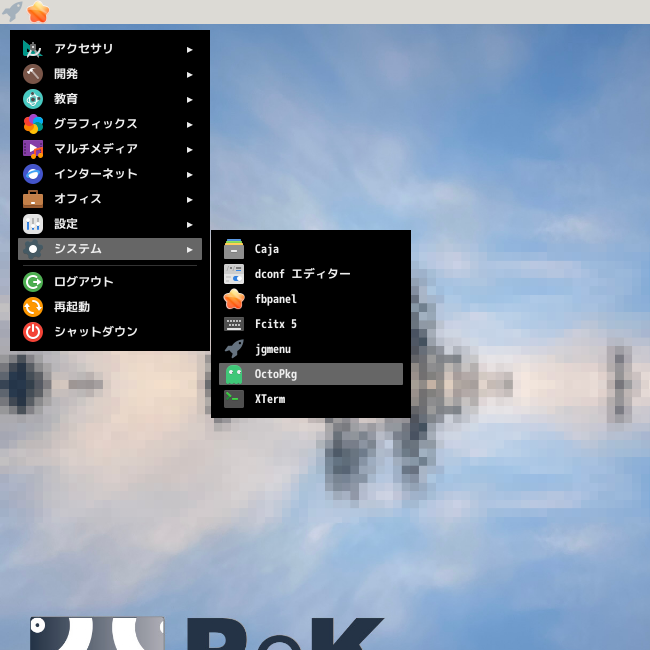Click the Fcitx 5 keyboard icon
Image resolution: width=650 pixels, height=650 pixels.
click(x=234, y=324)
